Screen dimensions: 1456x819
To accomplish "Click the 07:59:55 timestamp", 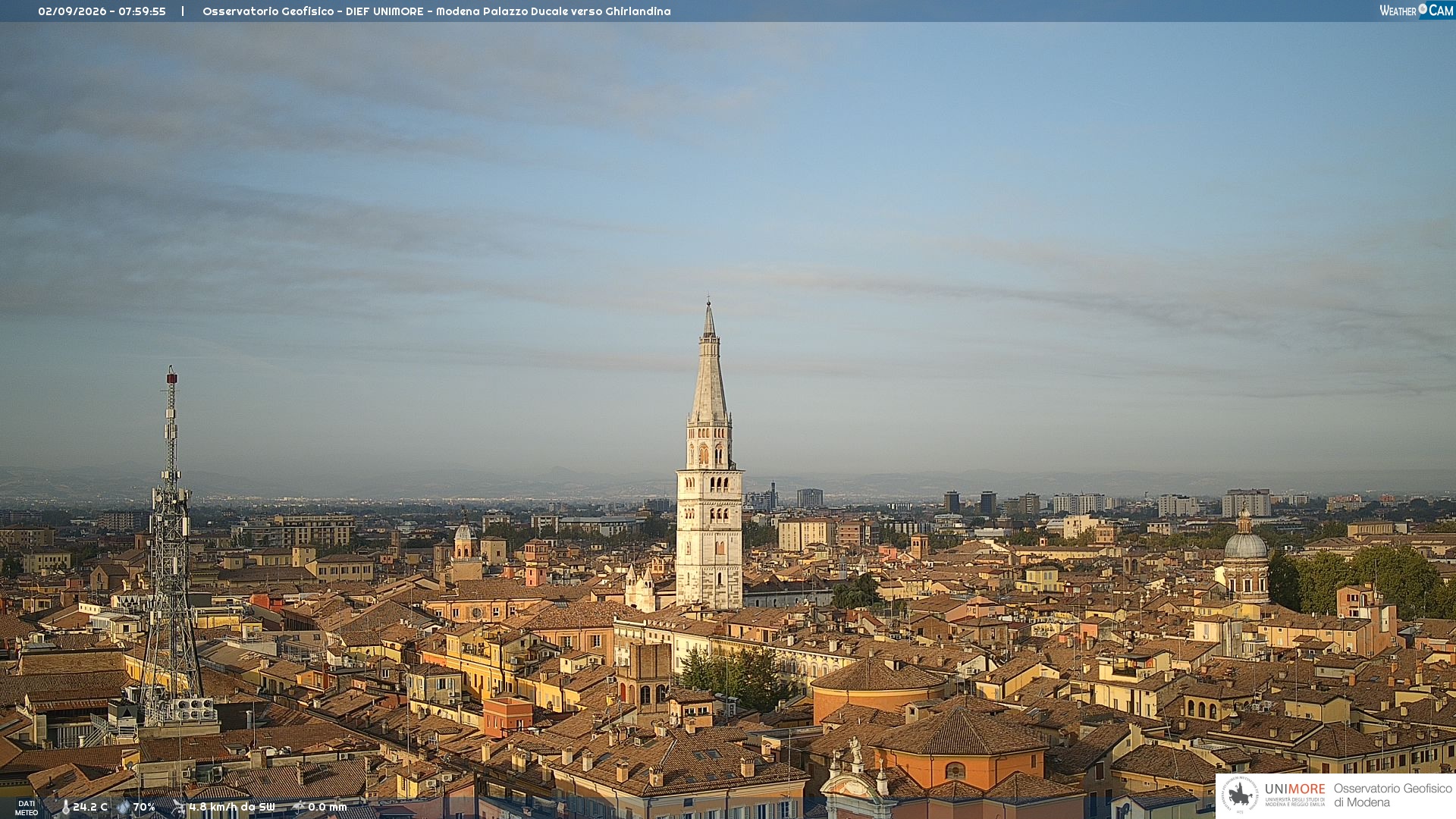I will click(142, 11).
